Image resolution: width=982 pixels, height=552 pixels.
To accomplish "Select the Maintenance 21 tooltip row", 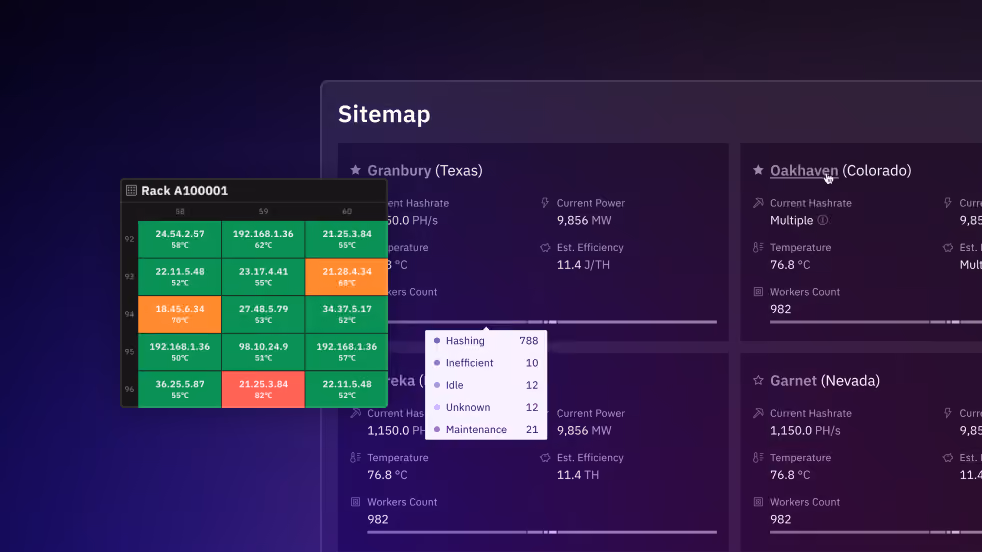I will point(486,430).
